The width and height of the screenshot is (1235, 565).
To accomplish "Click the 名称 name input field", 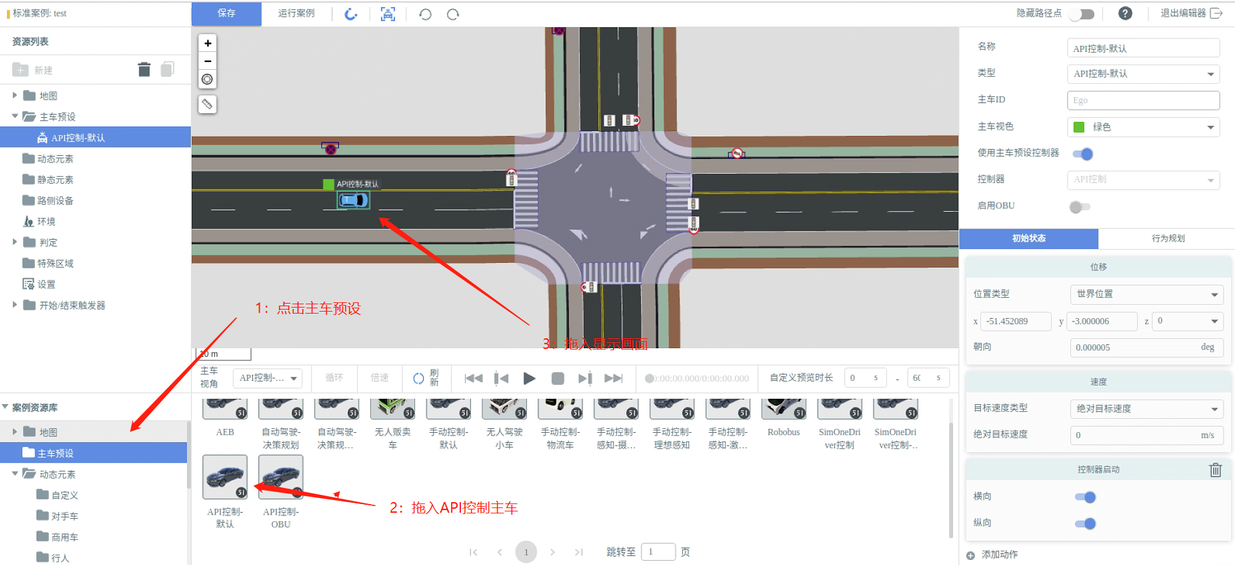I will (1144, 47).
